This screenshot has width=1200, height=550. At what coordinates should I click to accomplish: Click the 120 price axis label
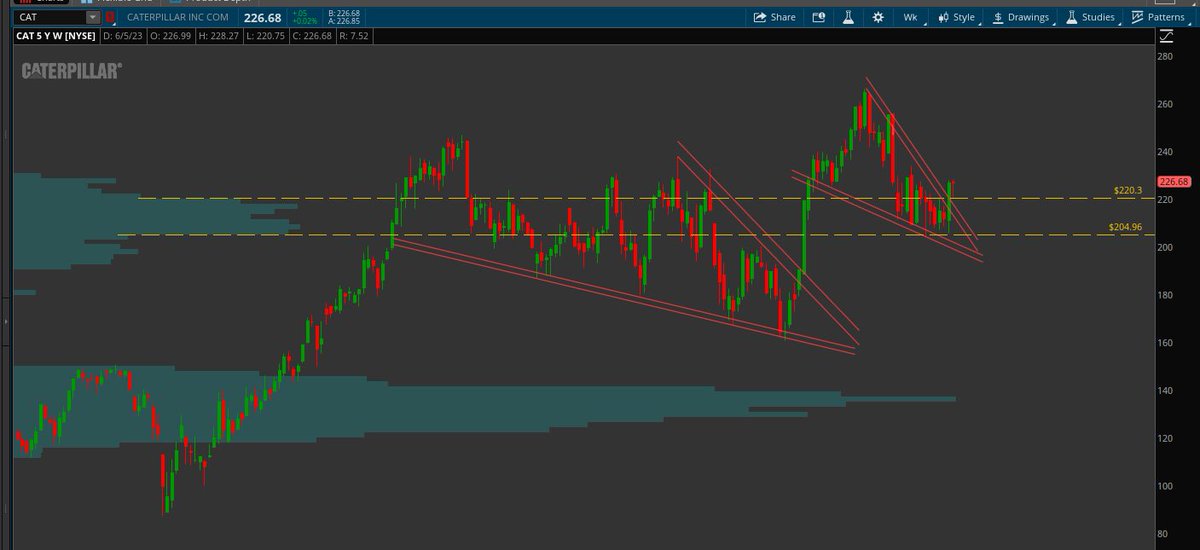(x=1164, y=439)
